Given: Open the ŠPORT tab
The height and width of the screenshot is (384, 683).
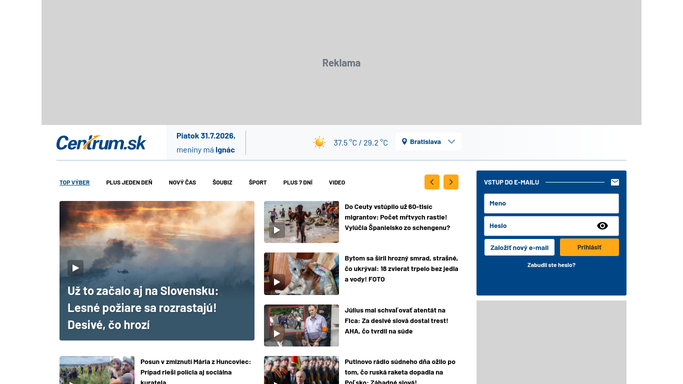Looking at the screenshot, I should coord(257,182).
